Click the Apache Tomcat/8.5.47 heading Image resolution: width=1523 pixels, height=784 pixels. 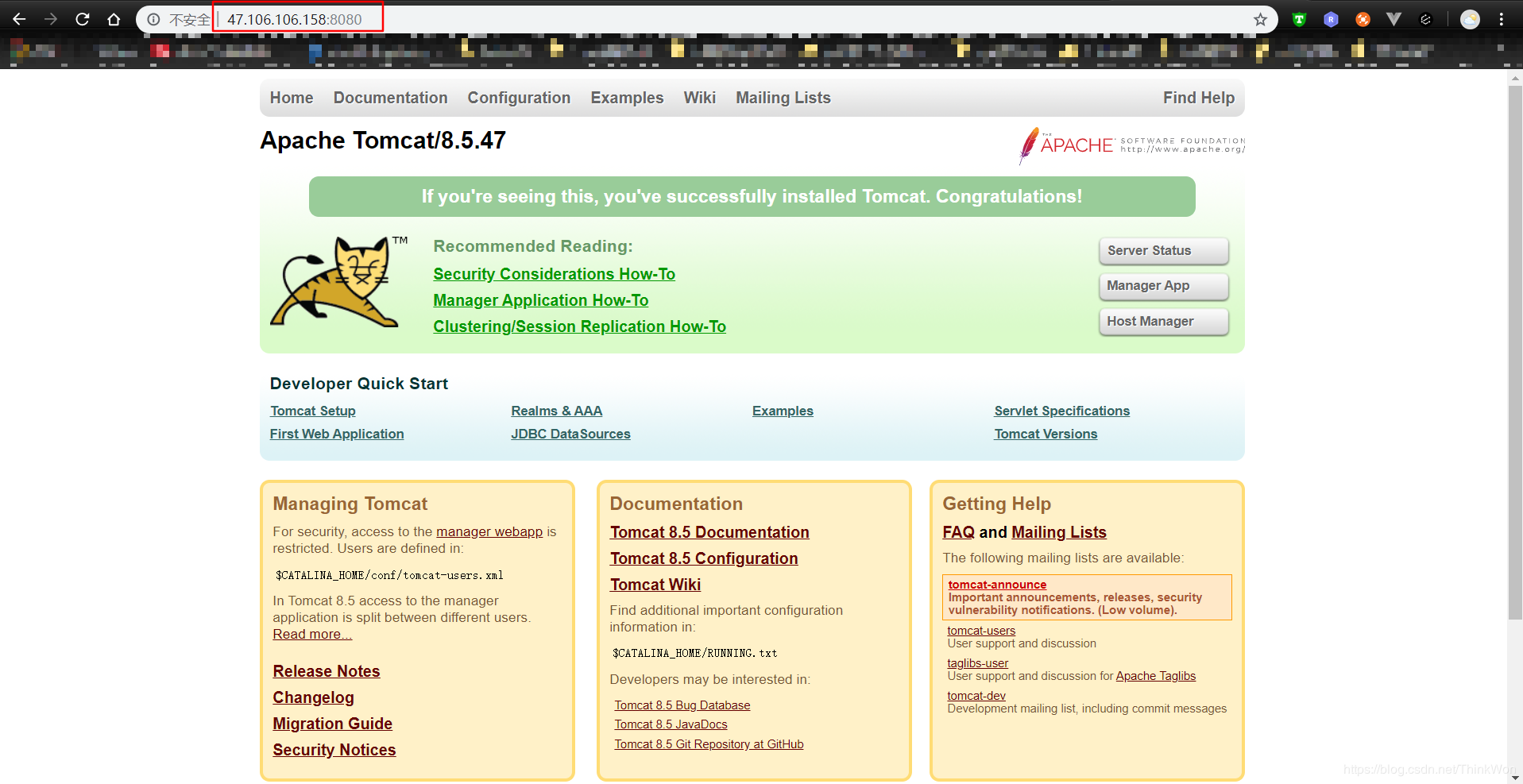tap(383, 141)
